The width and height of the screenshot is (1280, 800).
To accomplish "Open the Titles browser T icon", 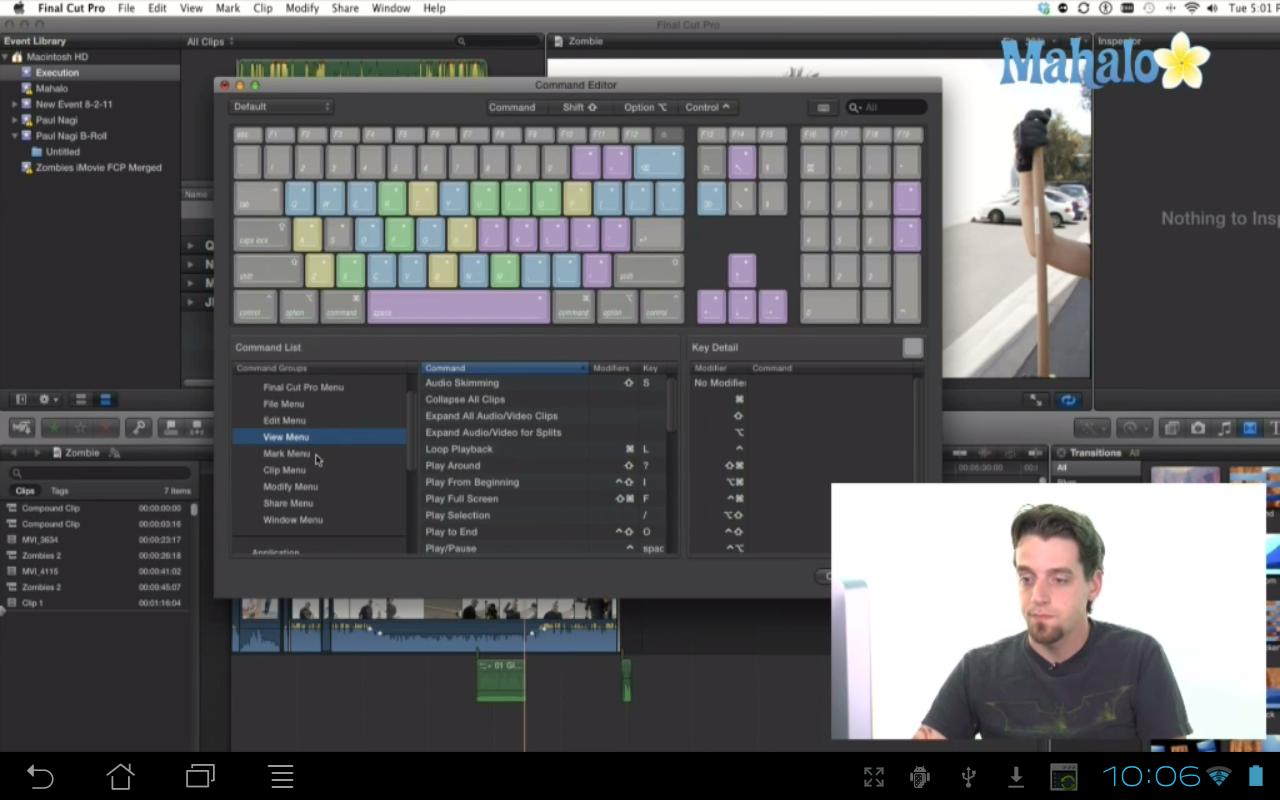I will [x=1273, y=428].
